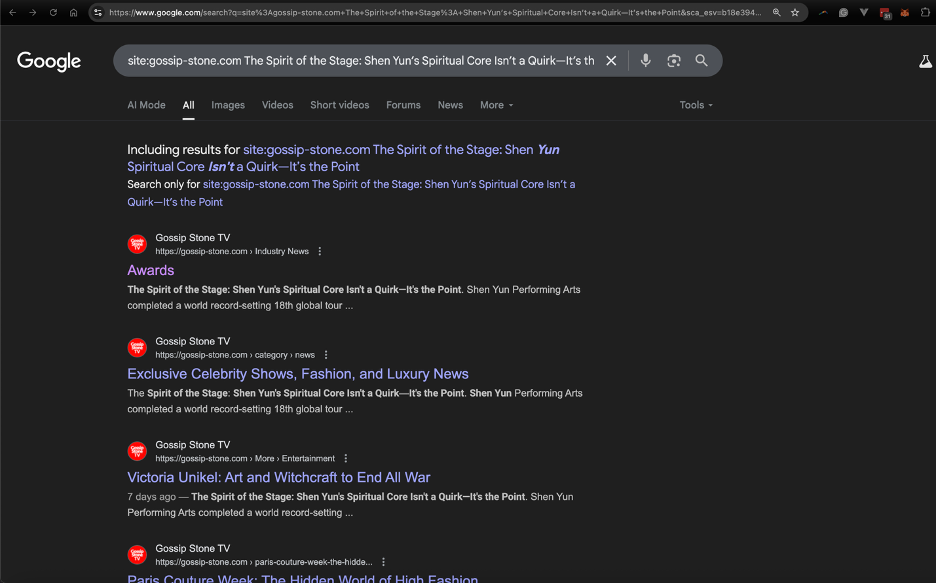936x584 pixels.
Task: Open the browser home page icon
Action: pyautogui.click(x=73, y=12)
